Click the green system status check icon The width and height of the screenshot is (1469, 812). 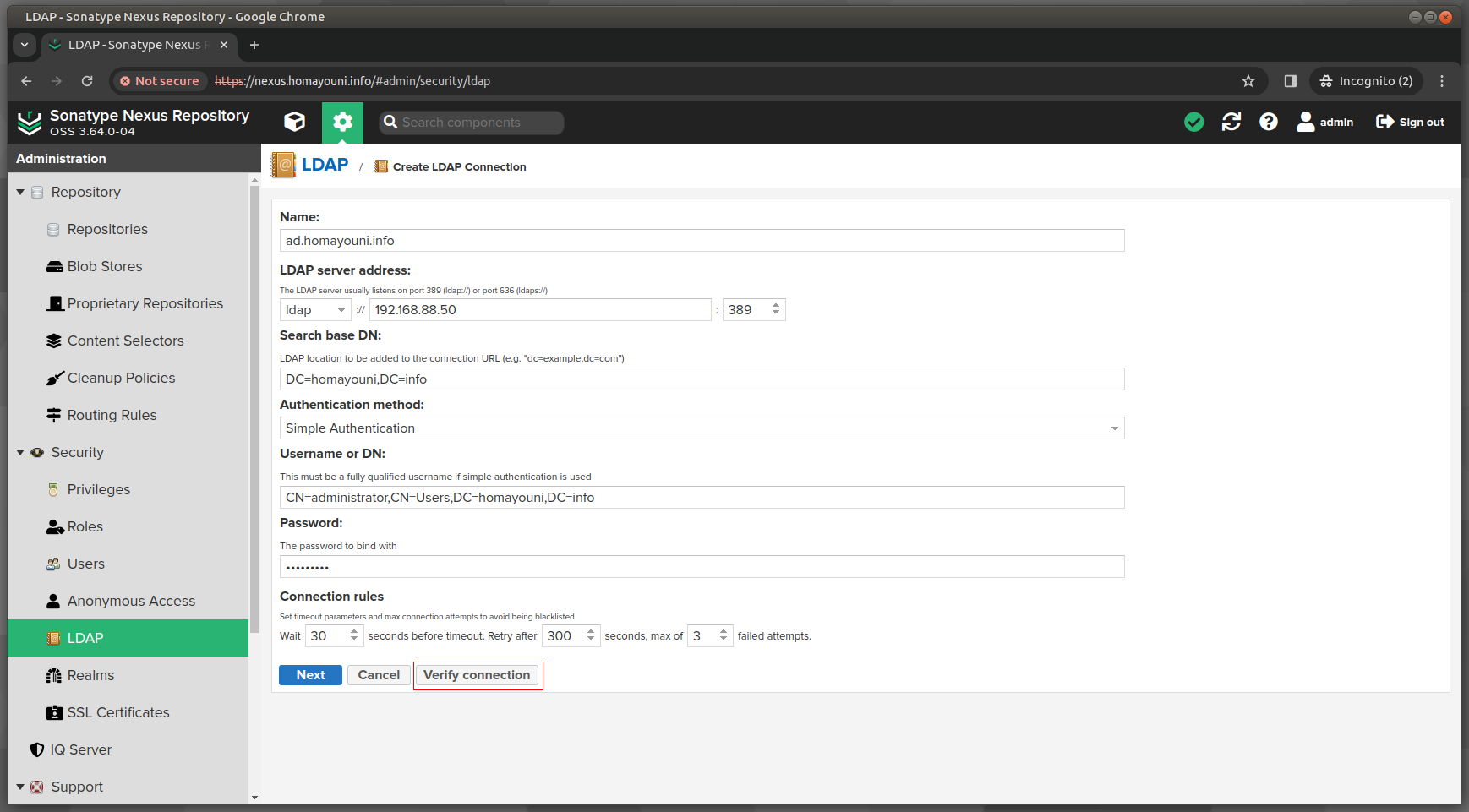[1193, 123]
